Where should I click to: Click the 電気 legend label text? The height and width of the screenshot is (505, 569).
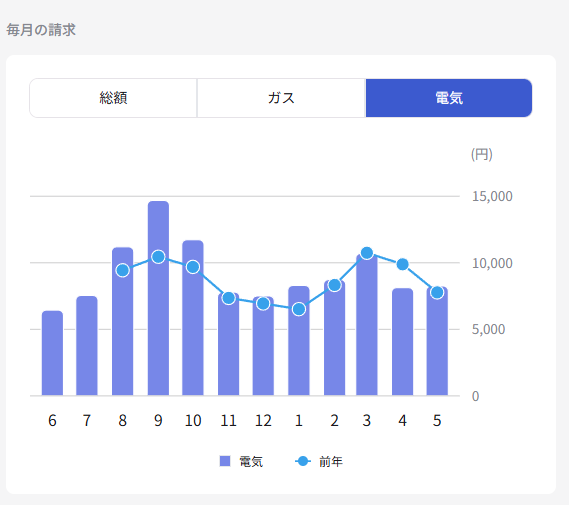coord(251,461)
